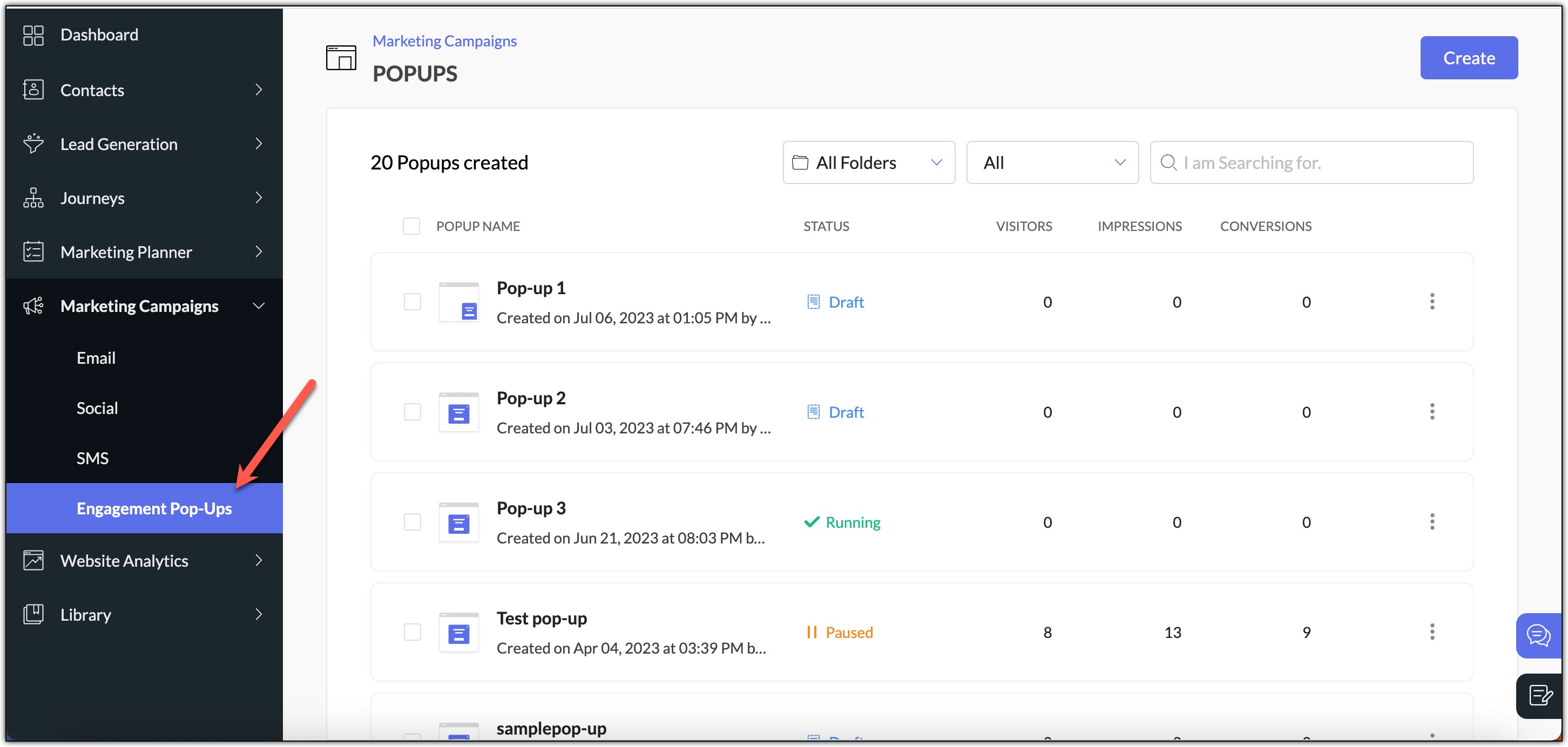Viewport: 1568px width, 747px height.
Task: Expand the Lead Generation submenu chevron
Action: 259,144
